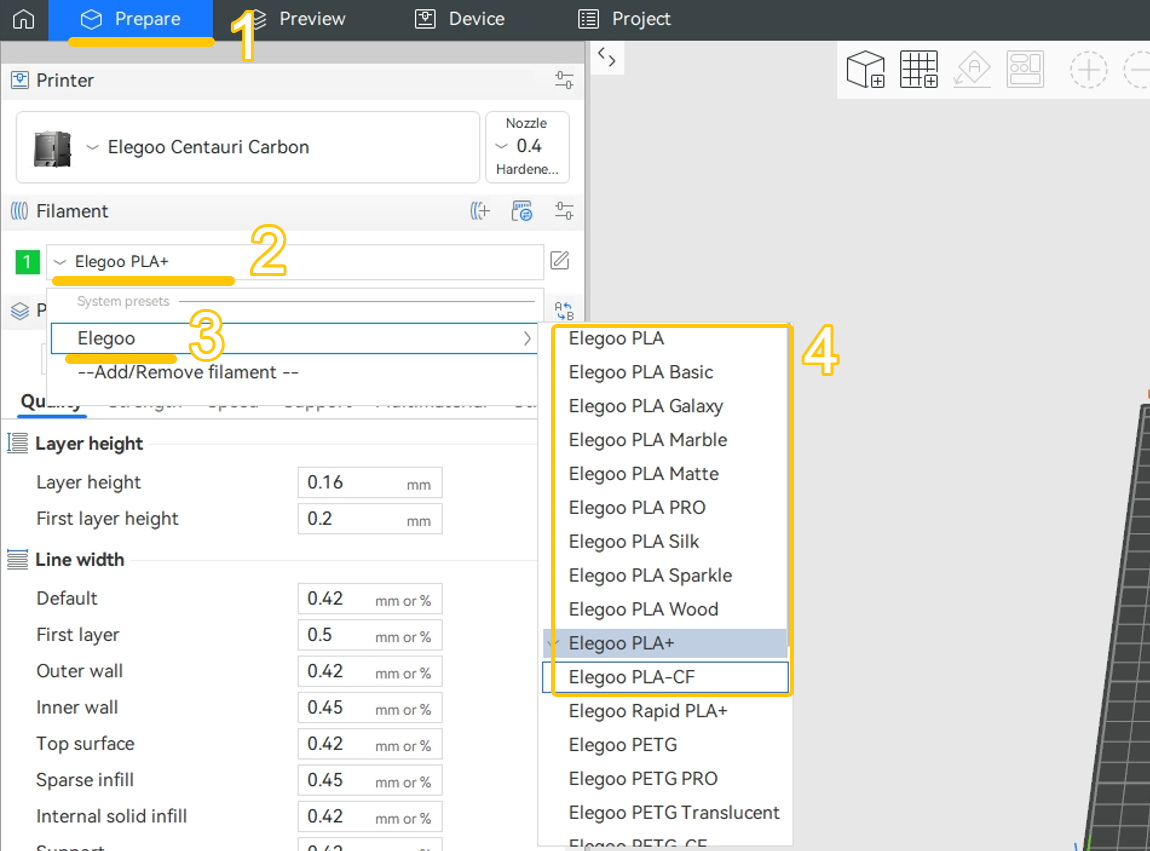Image resolution: width=1150 pixels, height=851 pixels.
Task: Click the auto orient icon
Action: pos(972,70)
